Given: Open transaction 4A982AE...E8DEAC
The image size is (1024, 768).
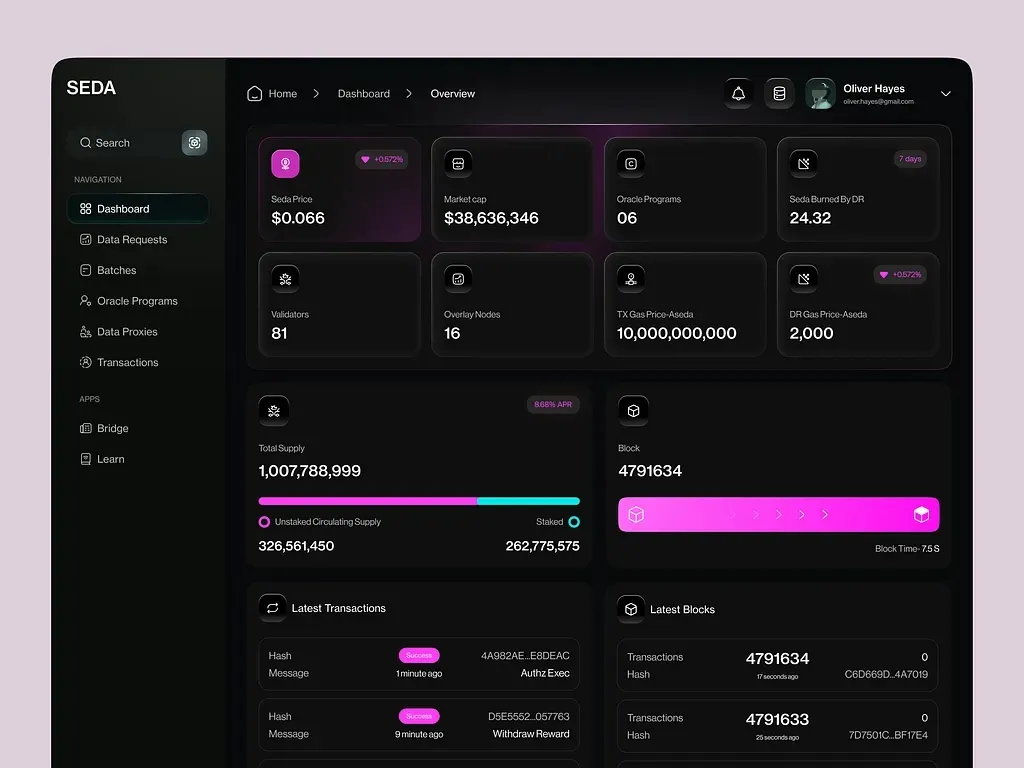Looking at the screenshot, I should [419, 664].
